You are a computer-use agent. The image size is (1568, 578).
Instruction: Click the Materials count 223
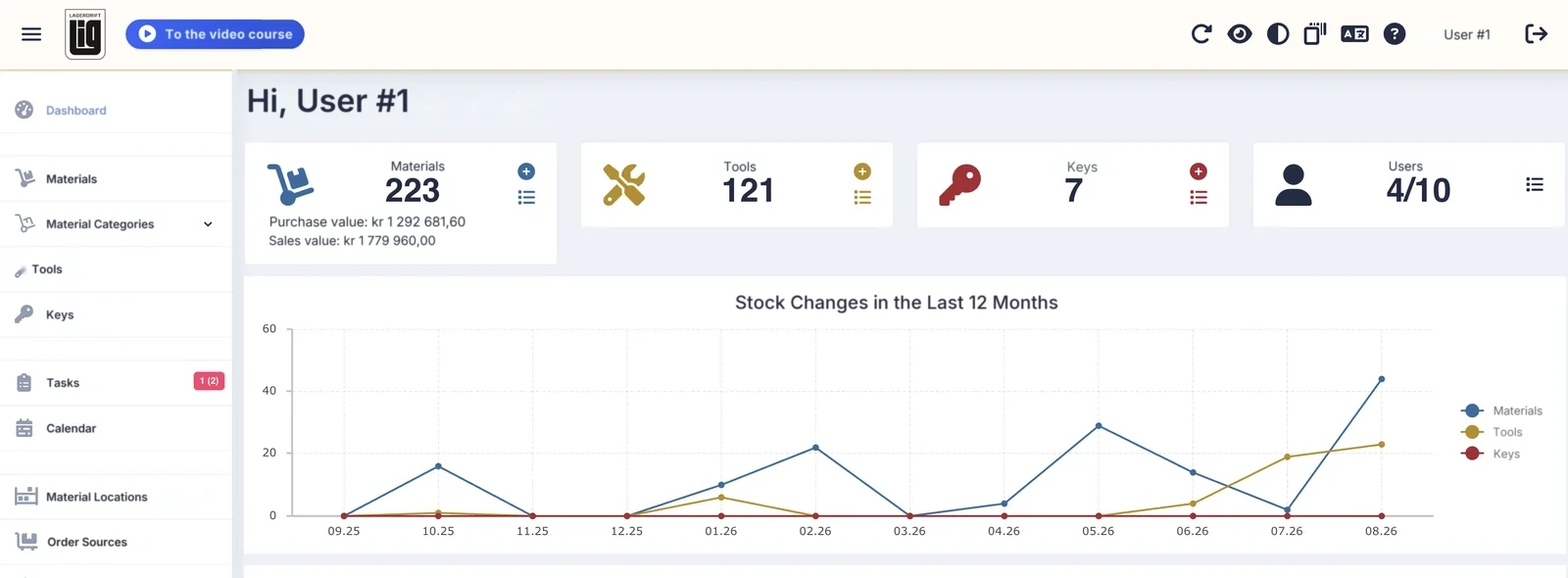(x=413, y=190)
